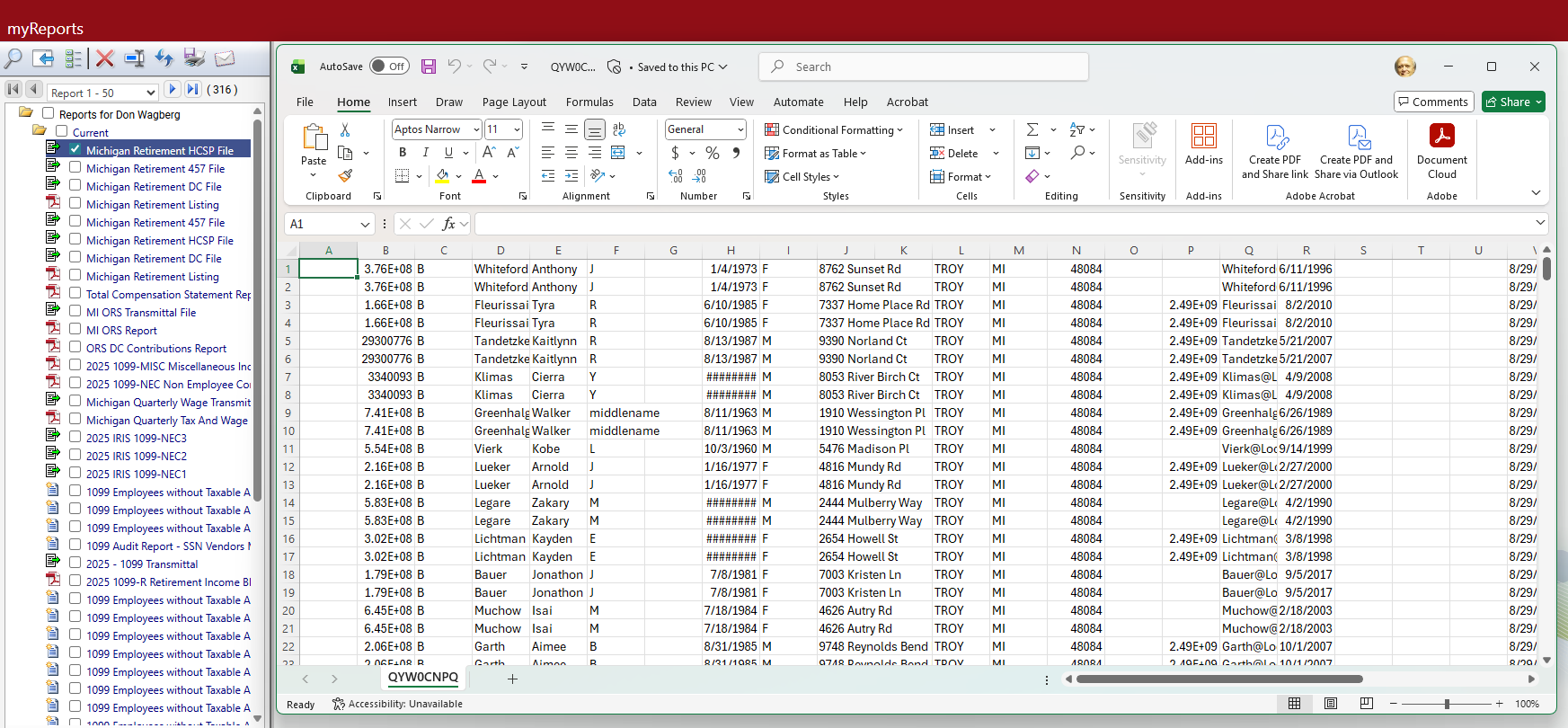Click the red X delete icon in myReports

coord(105,58)
